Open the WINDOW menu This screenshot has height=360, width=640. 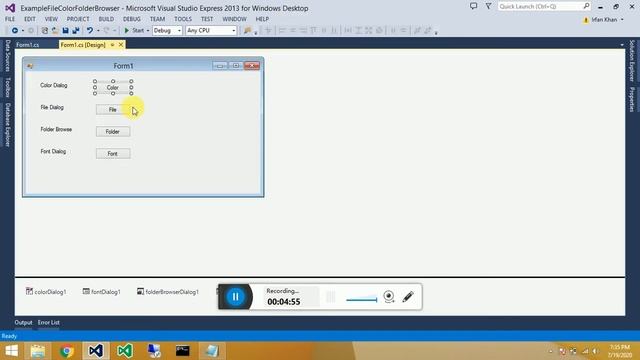click(234, 19)
